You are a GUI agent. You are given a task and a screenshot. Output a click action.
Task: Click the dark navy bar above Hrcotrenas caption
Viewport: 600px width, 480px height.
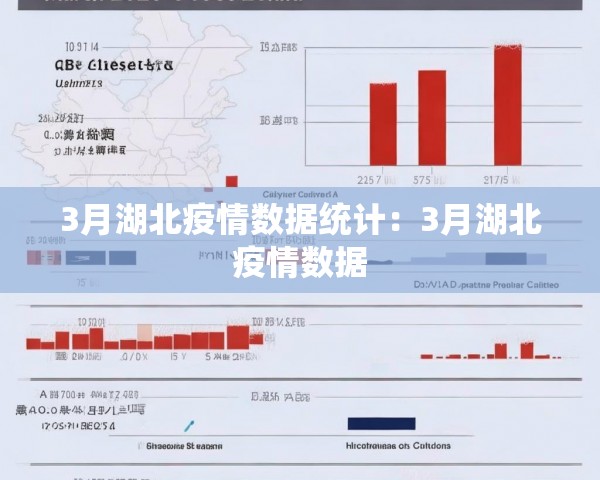[382, 423]
